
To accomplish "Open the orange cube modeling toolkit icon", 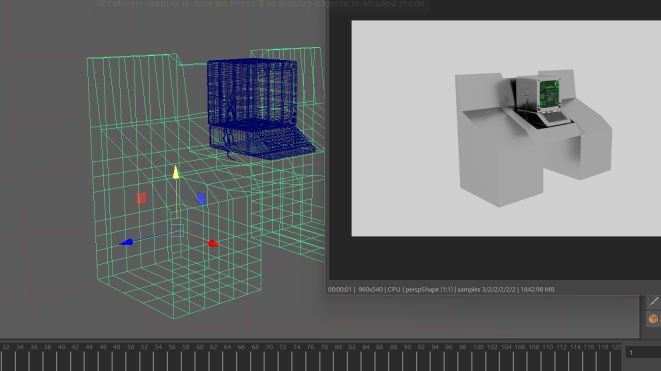I will point(653,319).
